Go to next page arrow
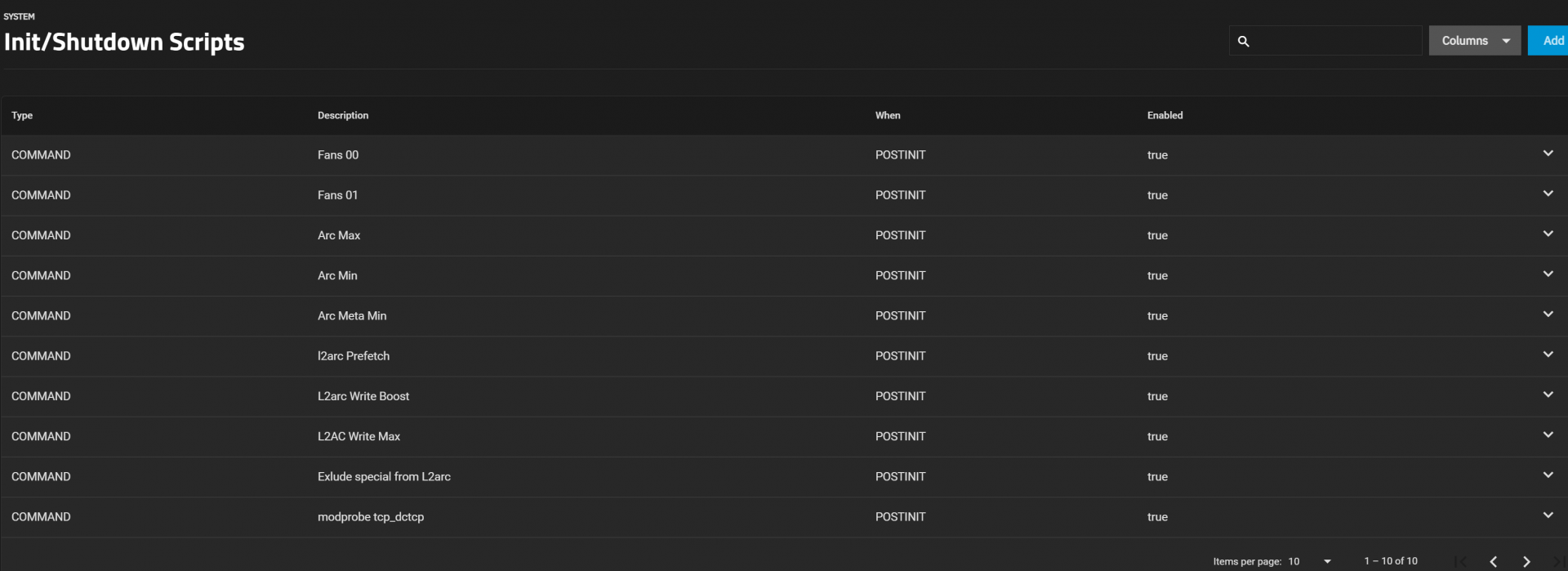 point(1526,561)
